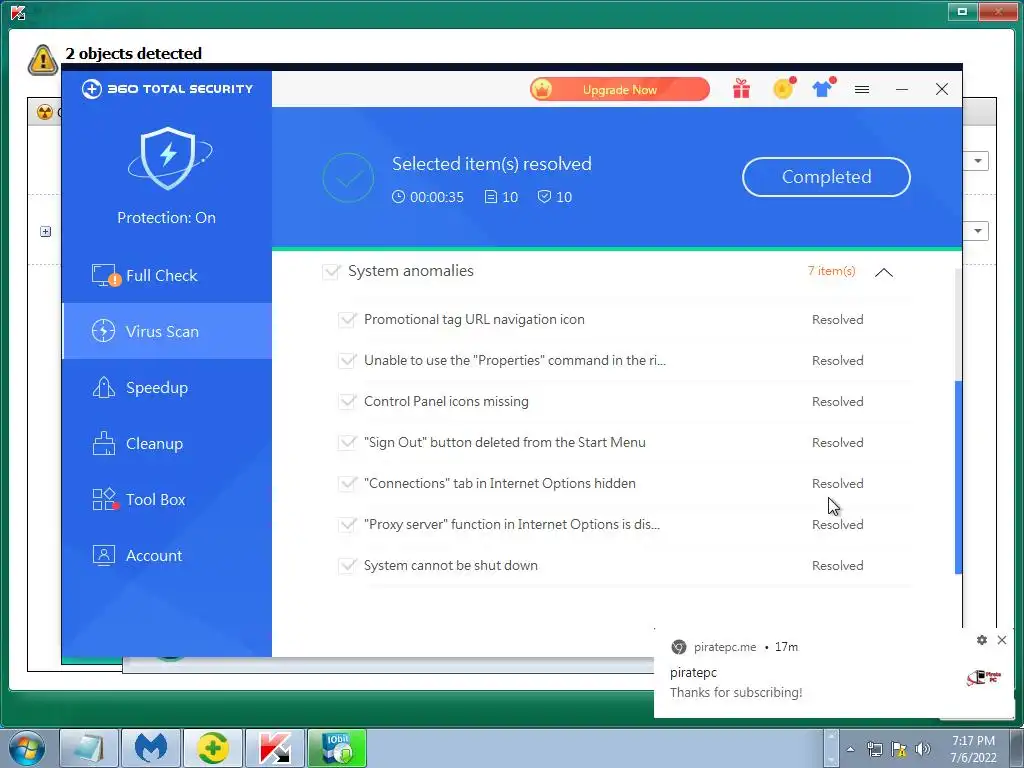Toggle the "Properties" command item checkbox
This screenshot has width=1024, height=768.
(x=347, y=360)
